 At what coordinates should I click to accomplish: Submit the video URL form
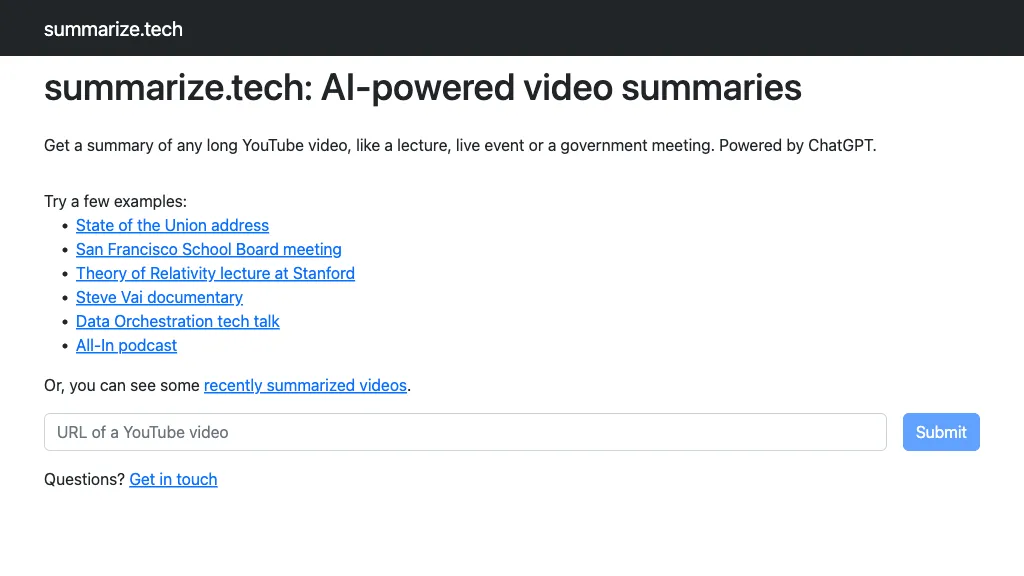pyautogui.click(x=940, y=432)
